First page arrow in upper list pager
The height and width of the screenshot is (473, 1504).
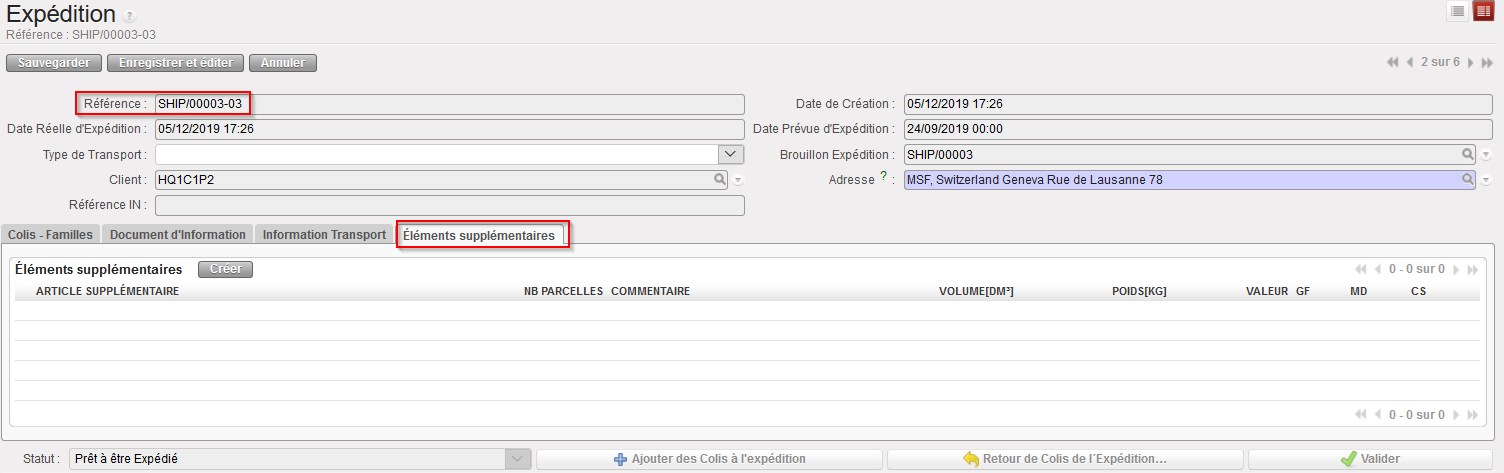coord(1360,269)
